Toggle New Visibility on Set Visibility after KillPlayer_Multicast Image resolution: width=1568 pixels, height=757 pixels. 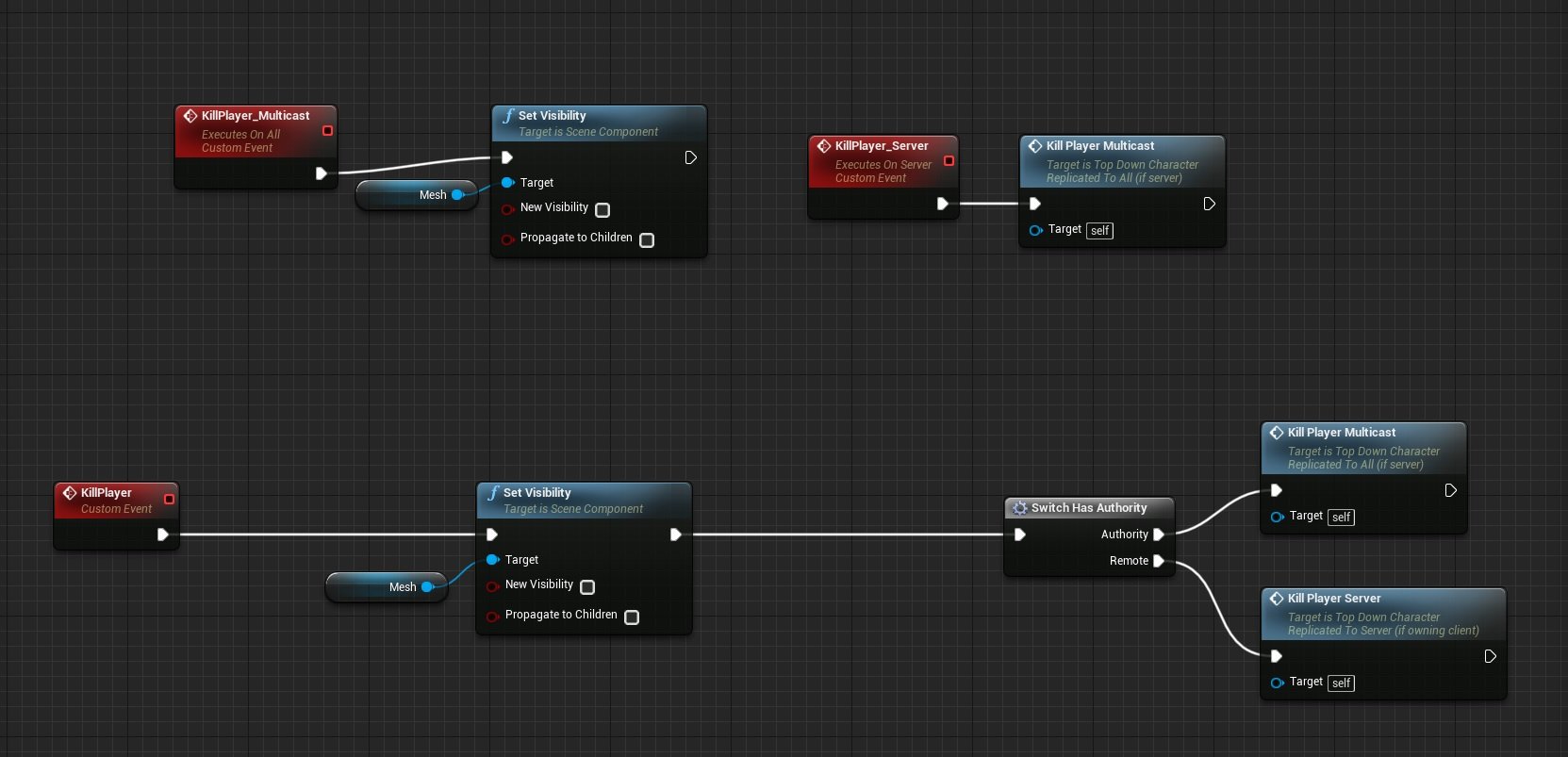(602, 210)
